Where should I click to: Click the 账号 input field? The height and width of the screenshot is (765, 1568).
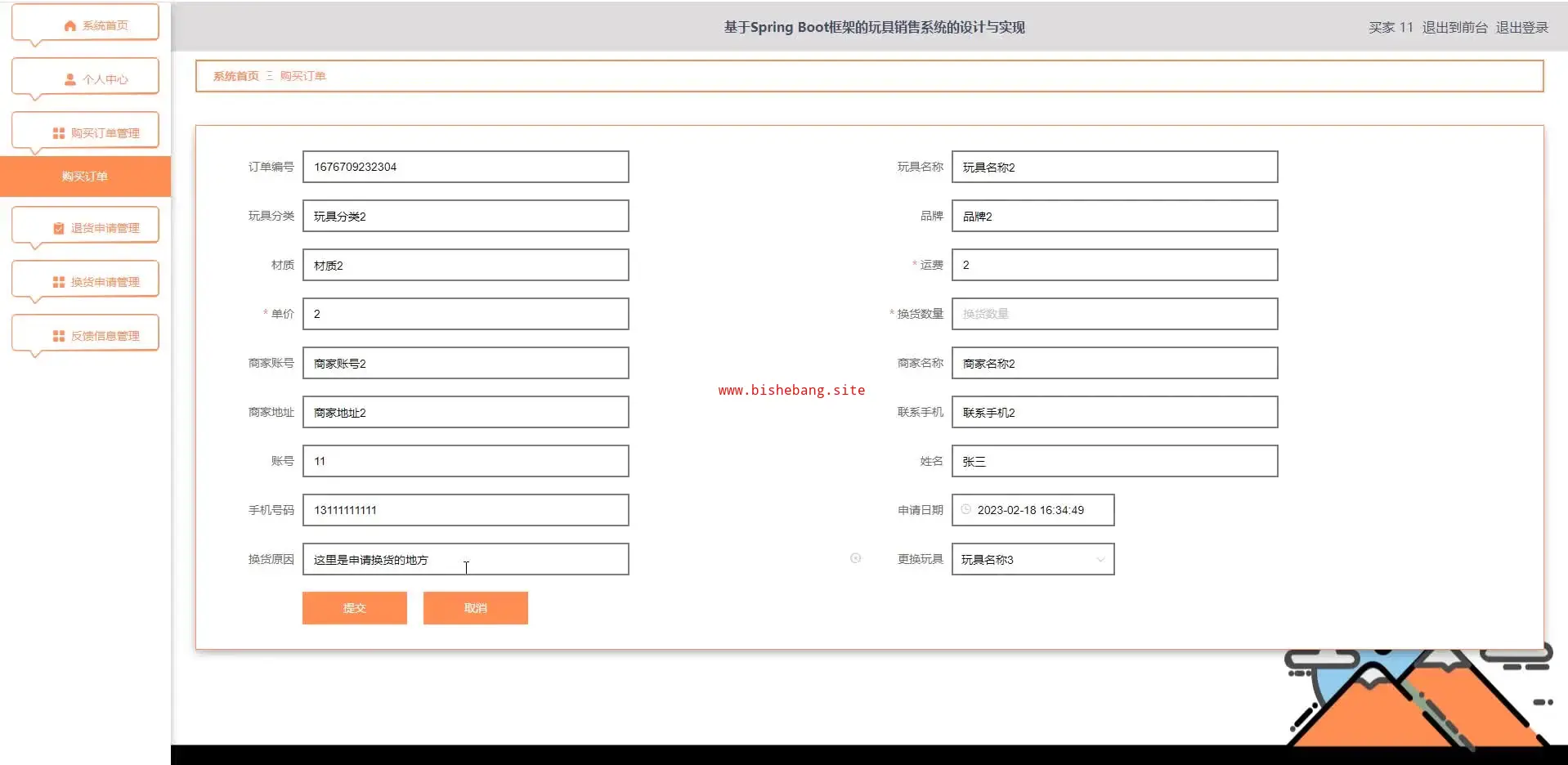click(x=466, y=461)
